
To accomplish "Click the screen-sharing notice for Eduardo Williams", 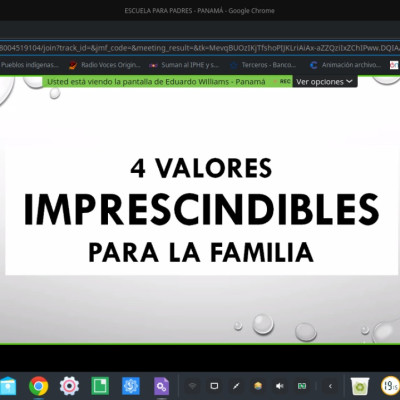I will [x=156, y=82].
